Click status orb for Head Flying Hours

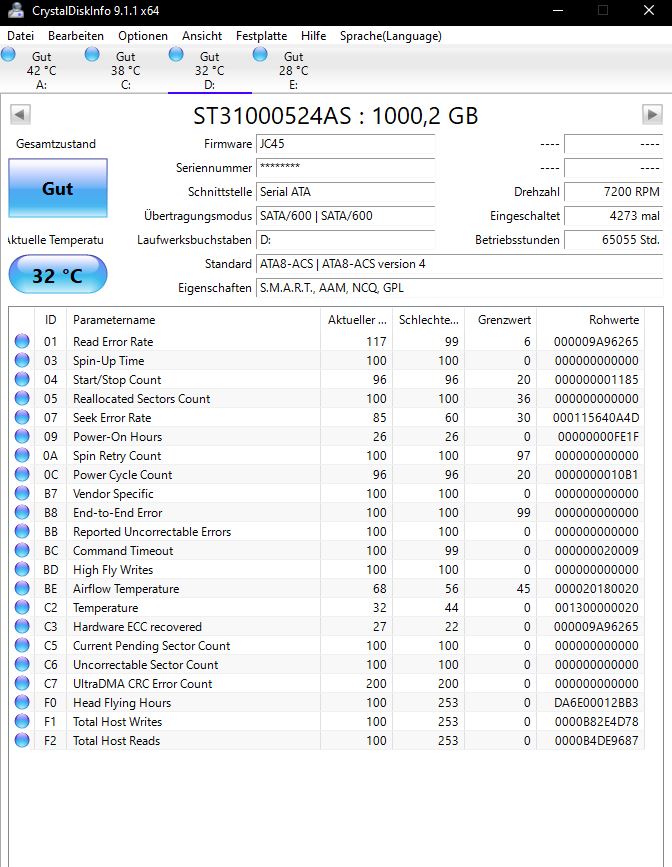[x=22, y=703]
